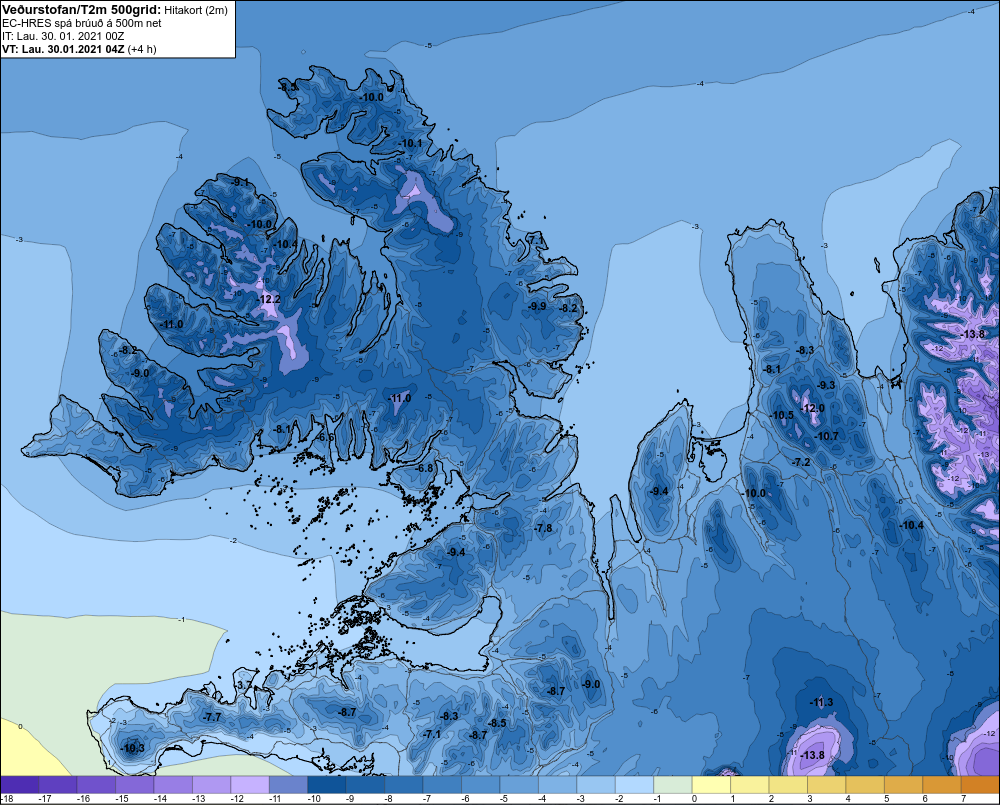Click the -10.7 temperature label
The image size is (1000, 805).
pos(827,436)
